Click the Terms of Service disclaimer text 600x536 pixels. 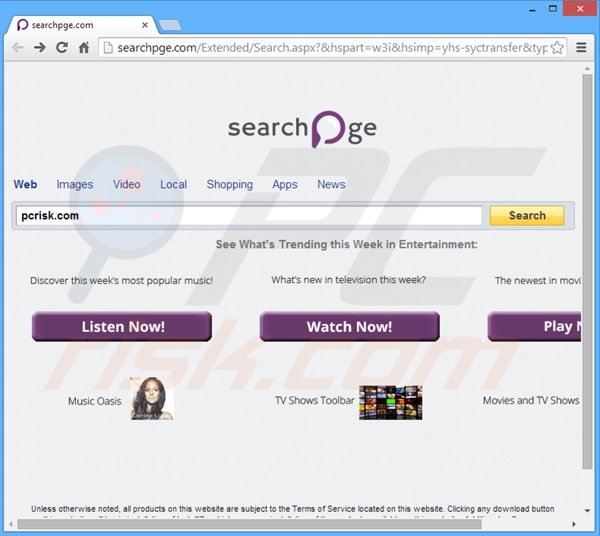coord(292,509)
